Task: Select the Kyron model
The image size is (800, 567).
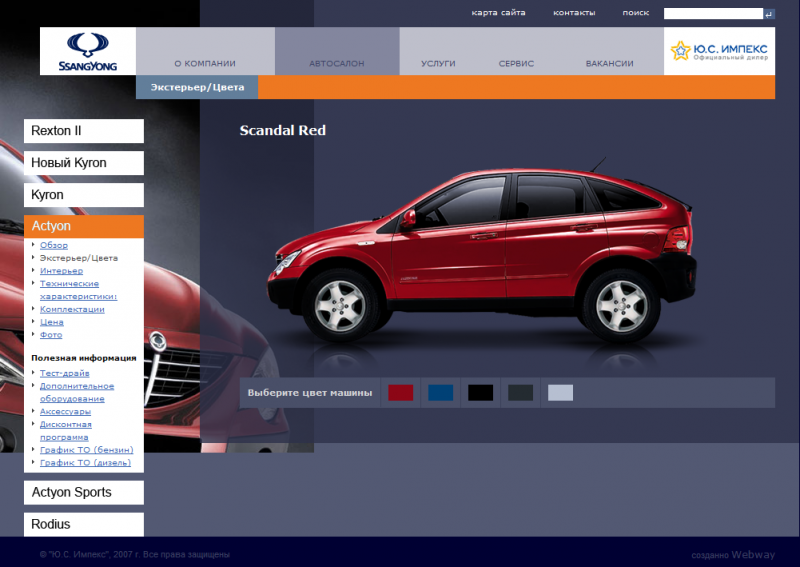Action: click(x=84, y=195)
